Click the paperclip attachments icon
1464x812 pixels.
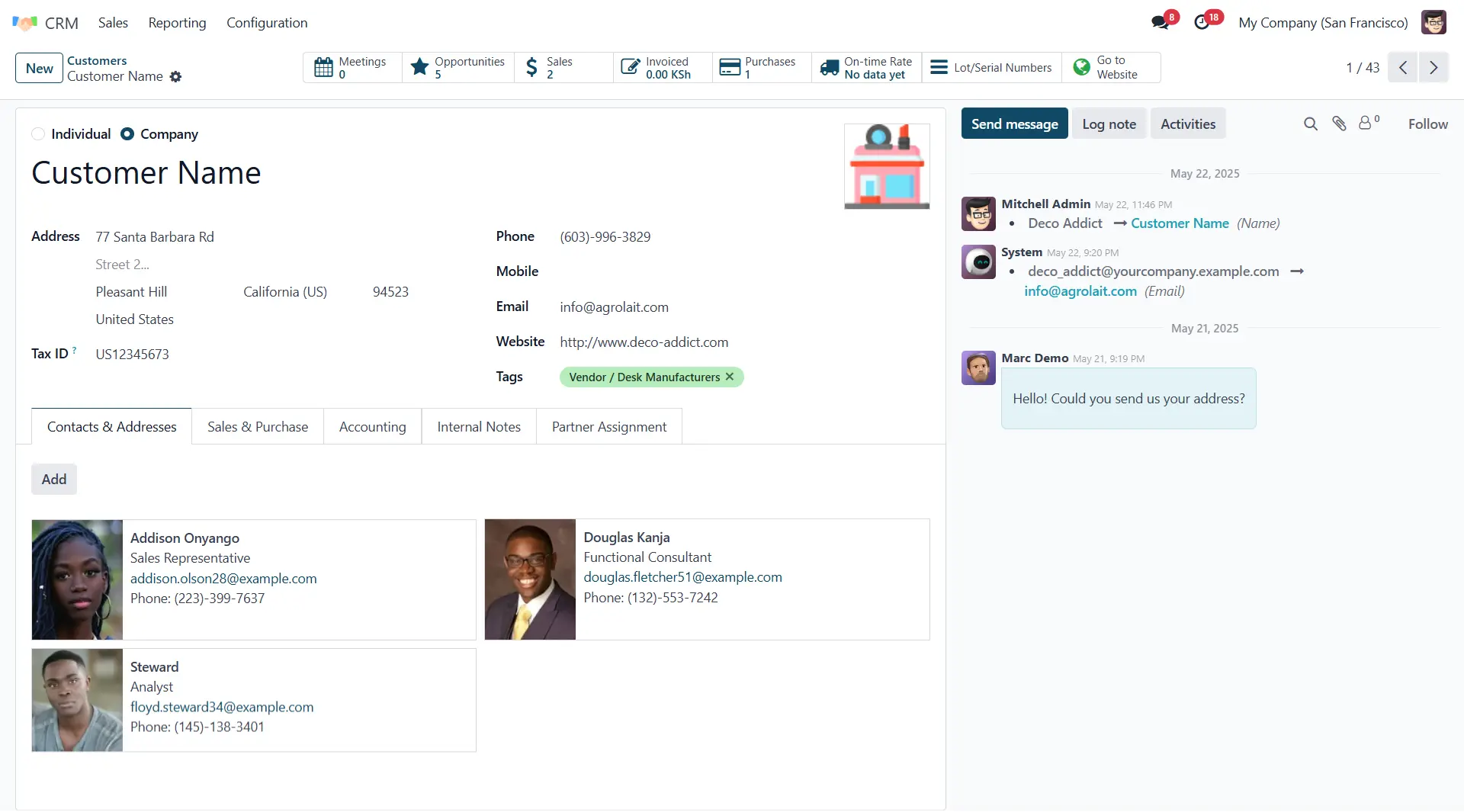1339,124
